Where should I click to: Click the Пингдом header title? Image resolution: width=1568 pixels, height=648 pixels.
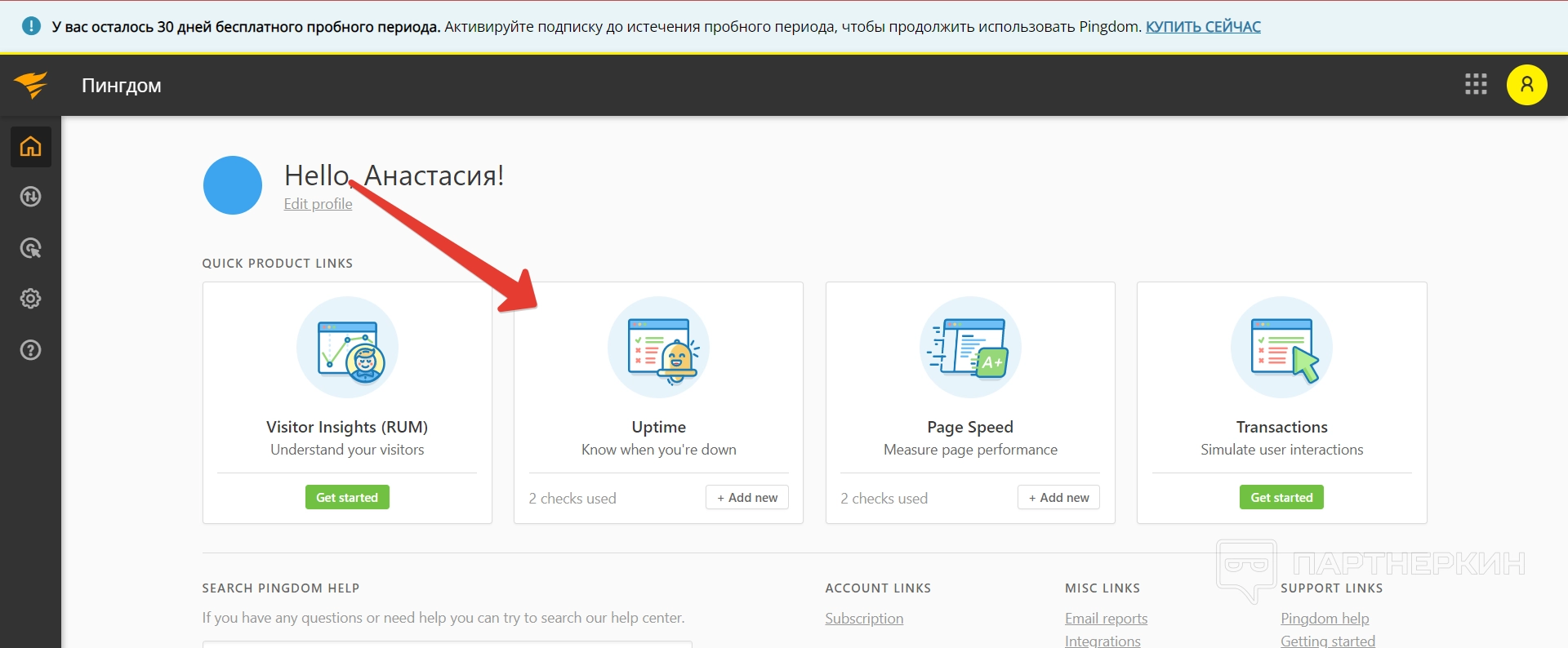point(122,86)
